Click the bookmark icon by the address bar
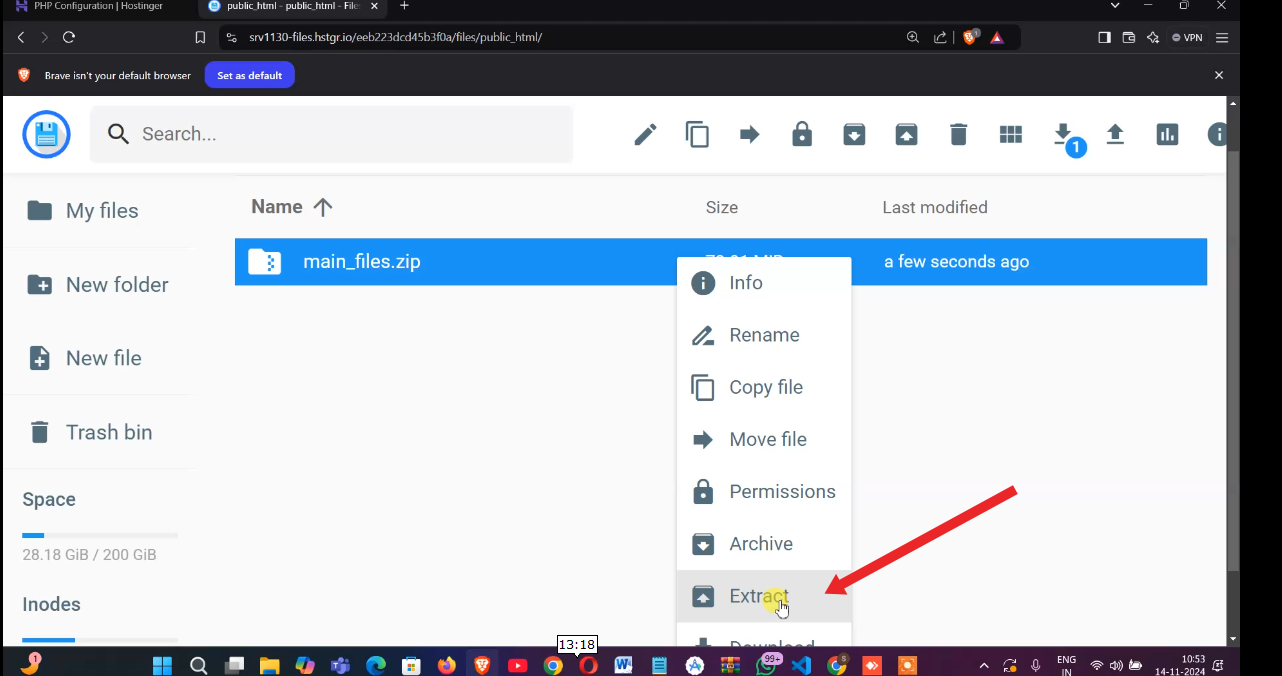Screen dimensions: 1282x676 [200, 37]
